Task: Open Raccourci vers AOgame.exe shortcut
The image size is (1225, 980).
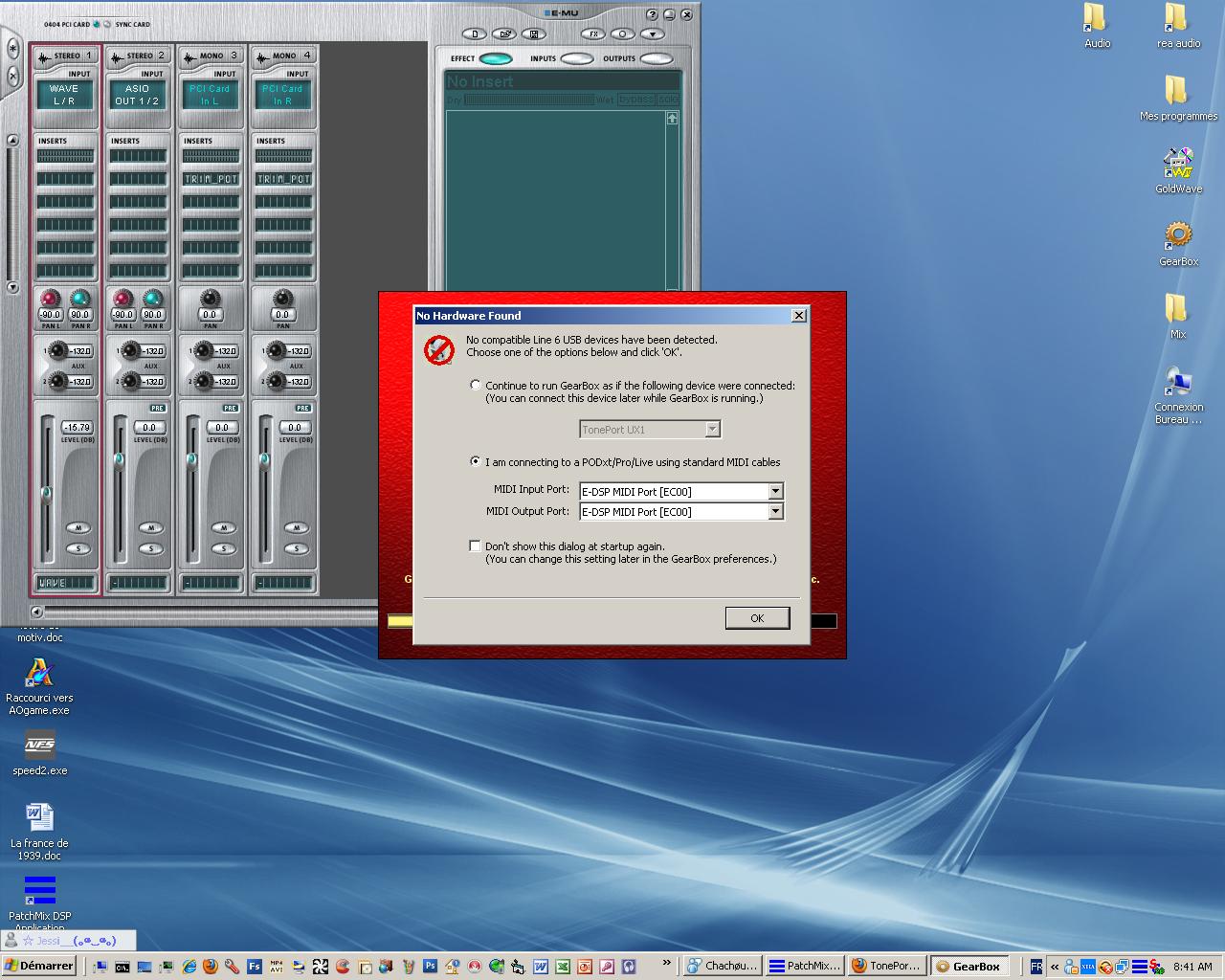Action: [x=39, y=686]
